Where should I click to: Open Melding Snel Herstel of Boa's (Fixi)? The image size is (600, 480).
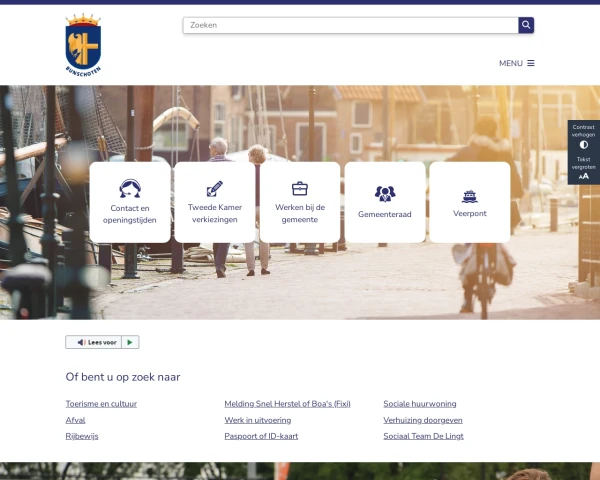click(x=287, y=404)
